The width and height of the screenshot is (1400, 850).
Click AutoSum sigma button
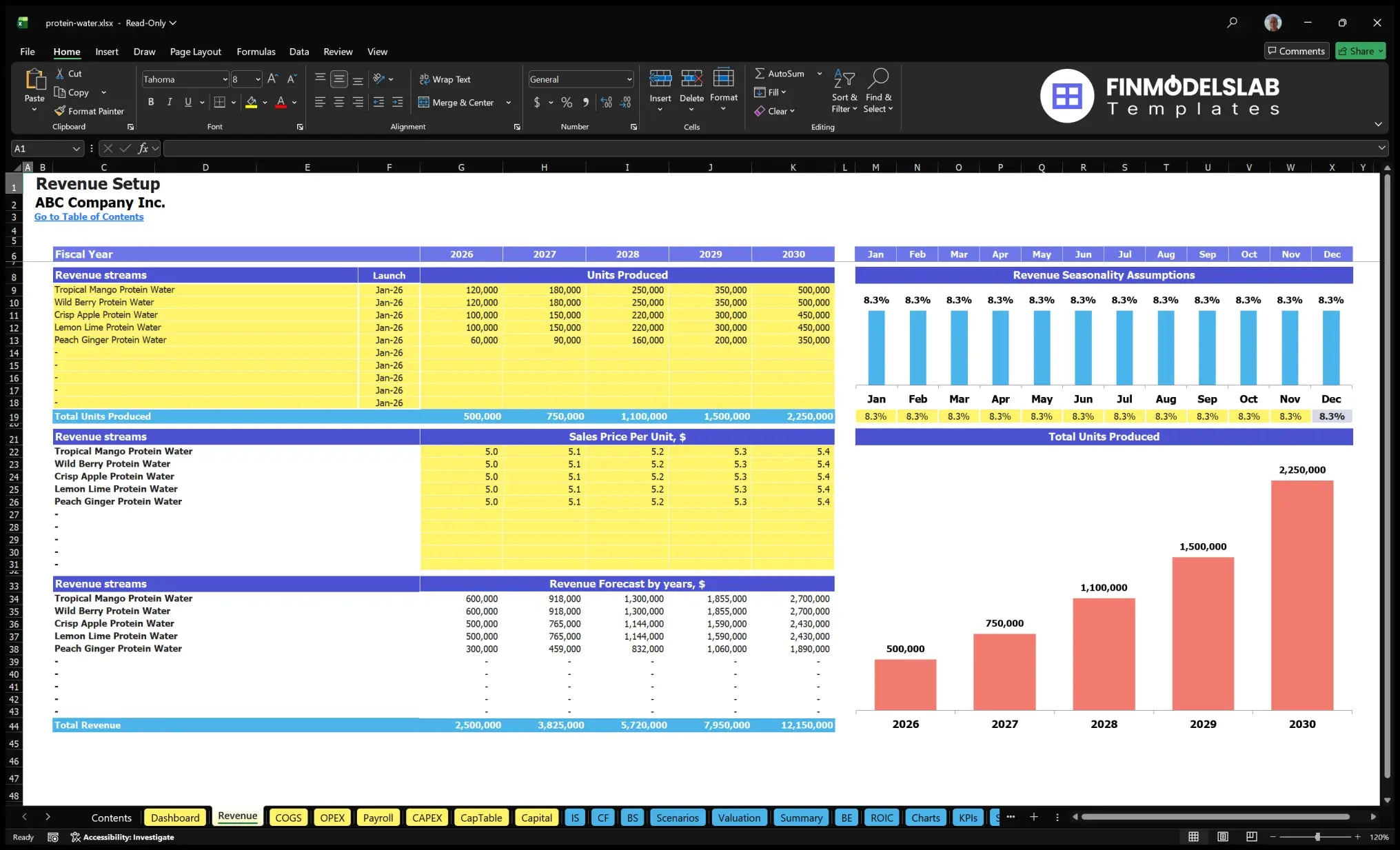780,73
